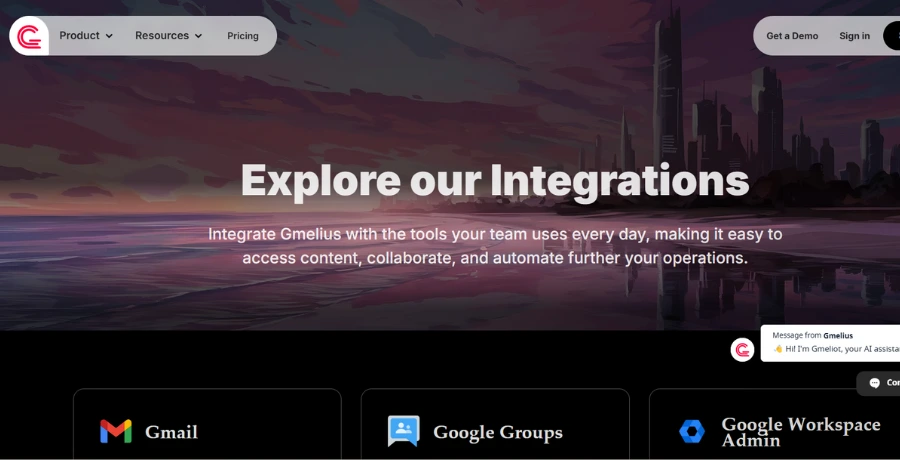The height and width of the screenshot is (460, 900).
Task: Click the Resources chevron arrow
Action: pos(199,36)
